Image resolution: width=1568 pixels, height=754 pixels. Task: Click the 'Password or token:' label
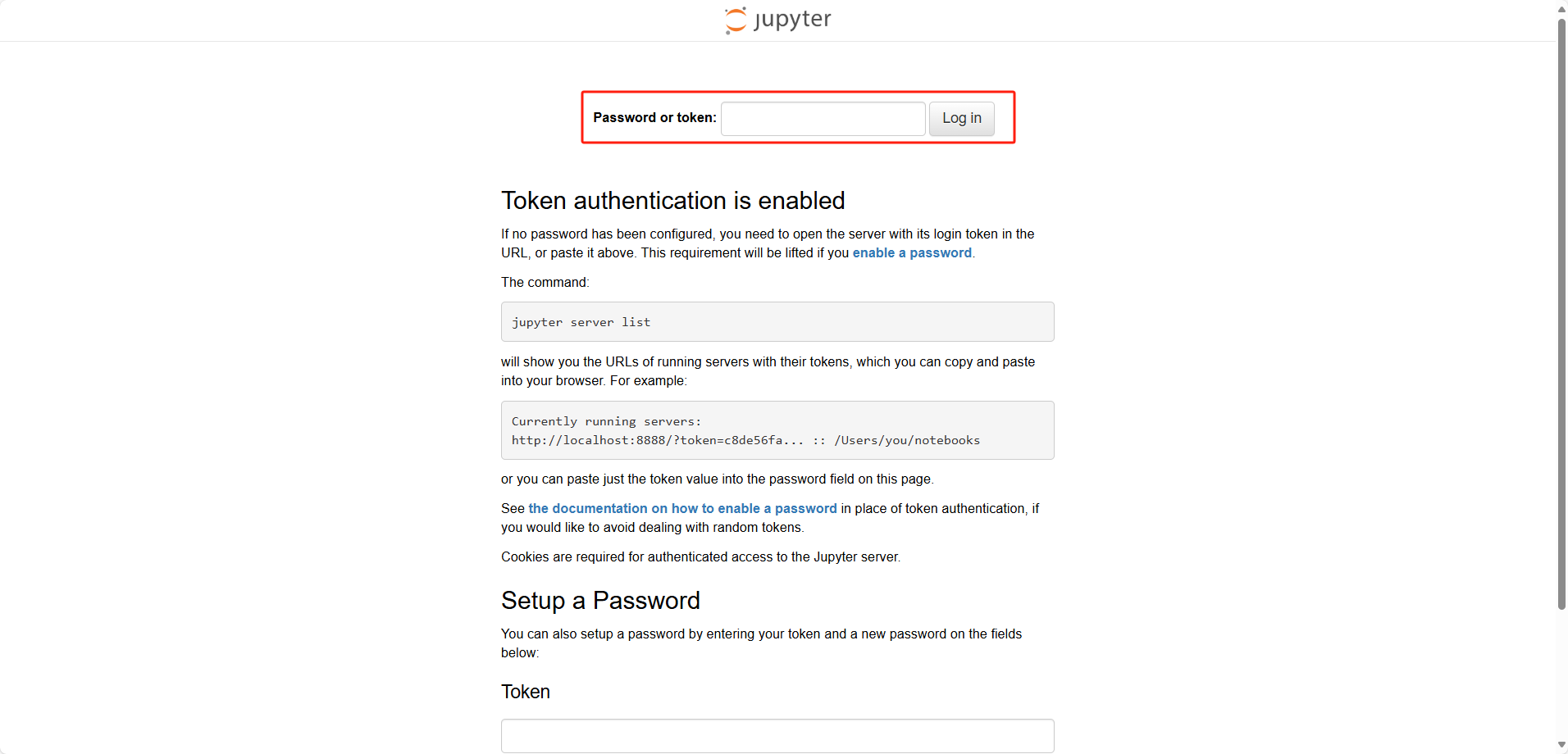point(654,118)
